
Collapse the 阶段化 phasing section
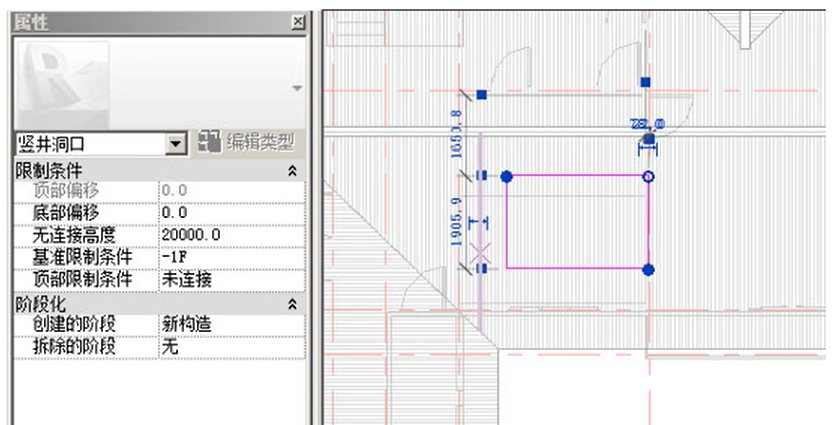point(292,304)
